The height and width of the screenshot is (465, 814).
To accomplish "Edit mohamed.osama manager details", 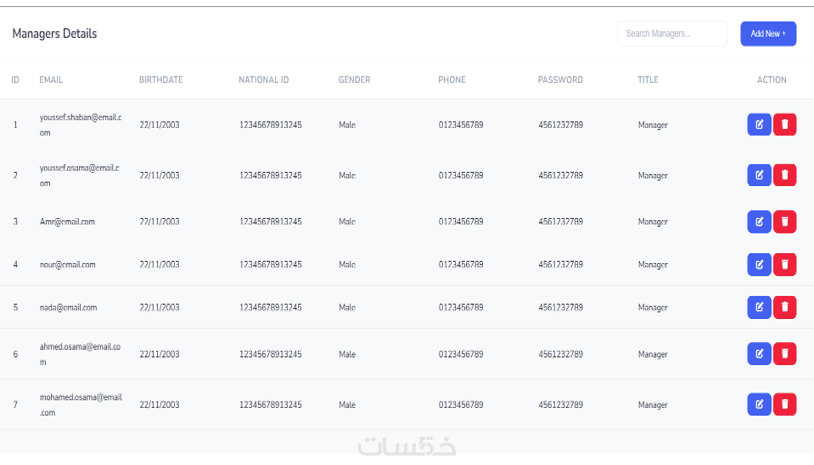I will click(x=759, y=404).
